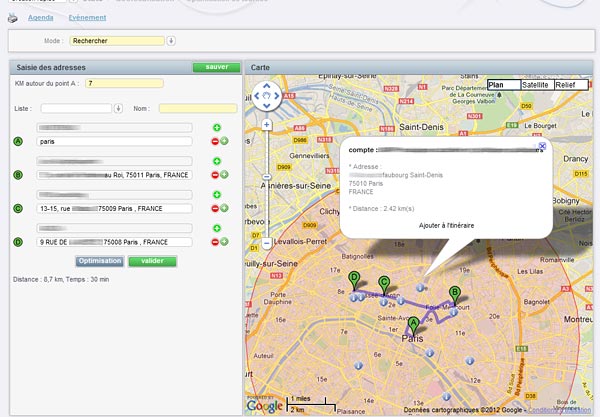This screenshot has width=600, height=417.
Task: Click the blue info marker under the bubble's pointer
Action: [x=420, y=287]
